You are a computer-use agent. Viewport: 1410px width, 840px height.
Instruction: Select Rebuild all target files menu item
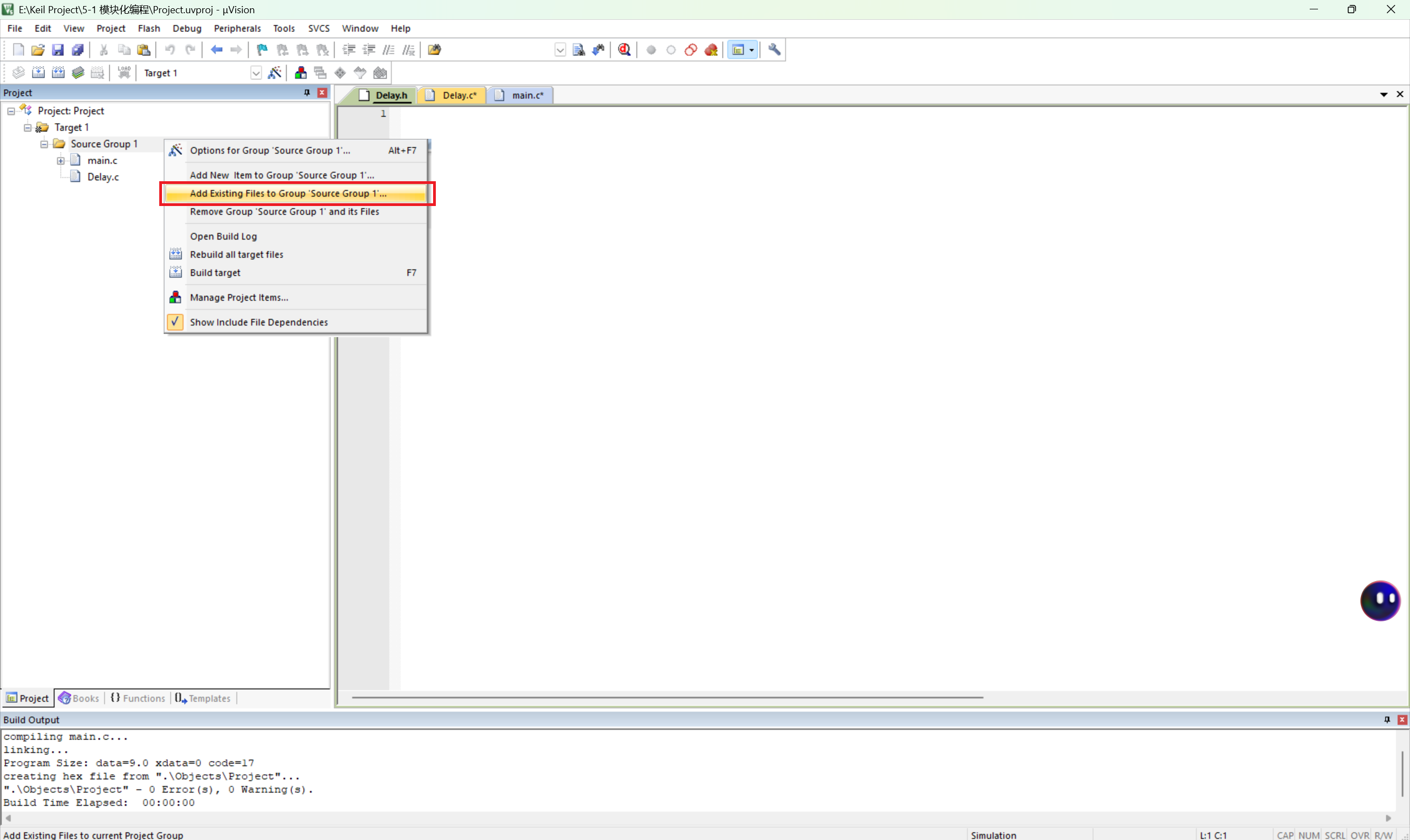236,254
